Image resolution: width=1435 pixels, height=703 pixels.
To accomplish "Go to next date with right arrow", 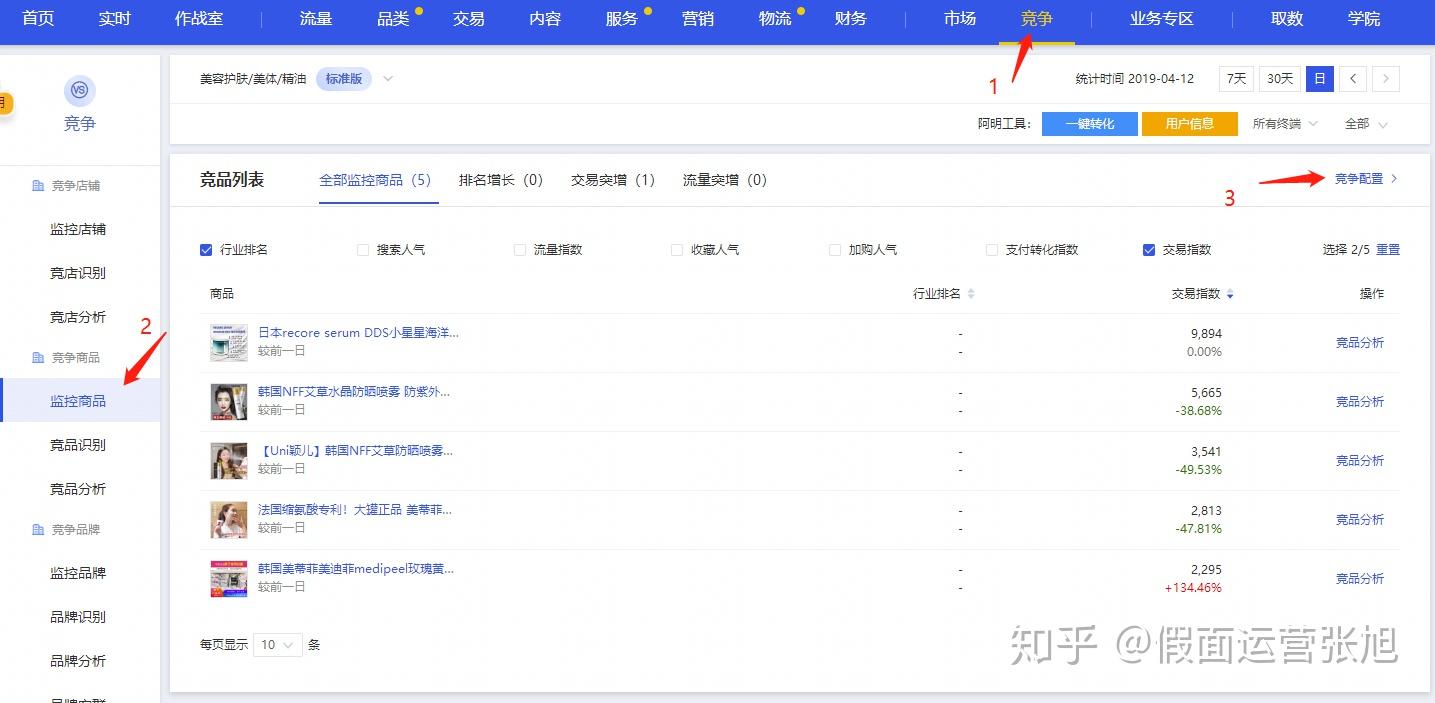I will [x=1386, y=79].
